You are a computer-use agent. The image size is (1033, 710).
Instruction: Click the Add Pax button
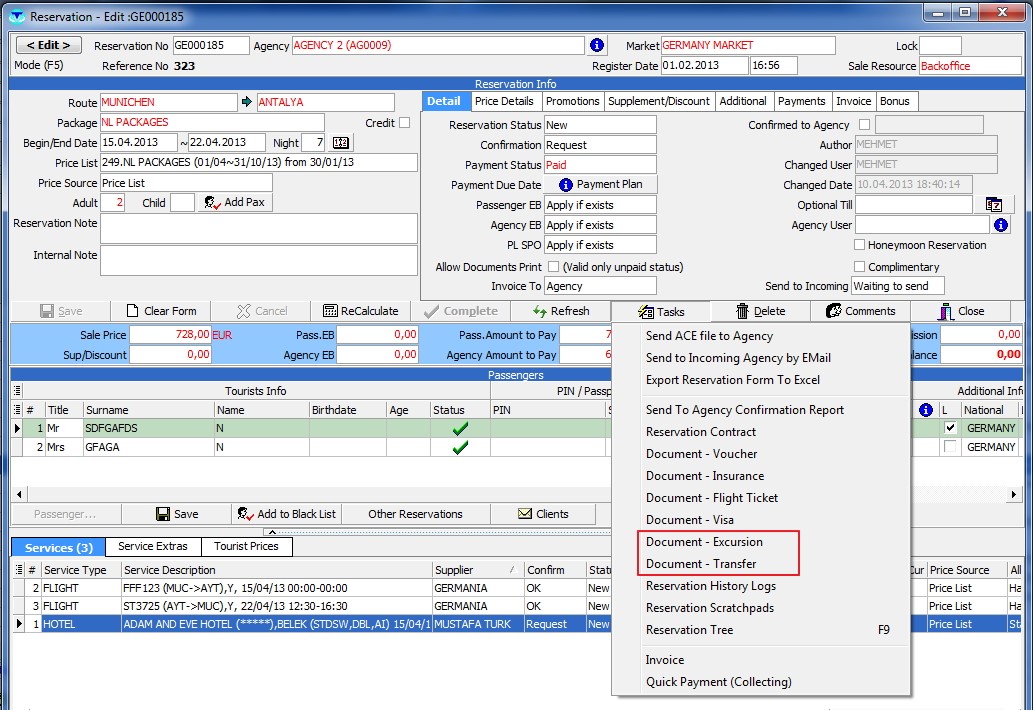[x=235, y=203]
